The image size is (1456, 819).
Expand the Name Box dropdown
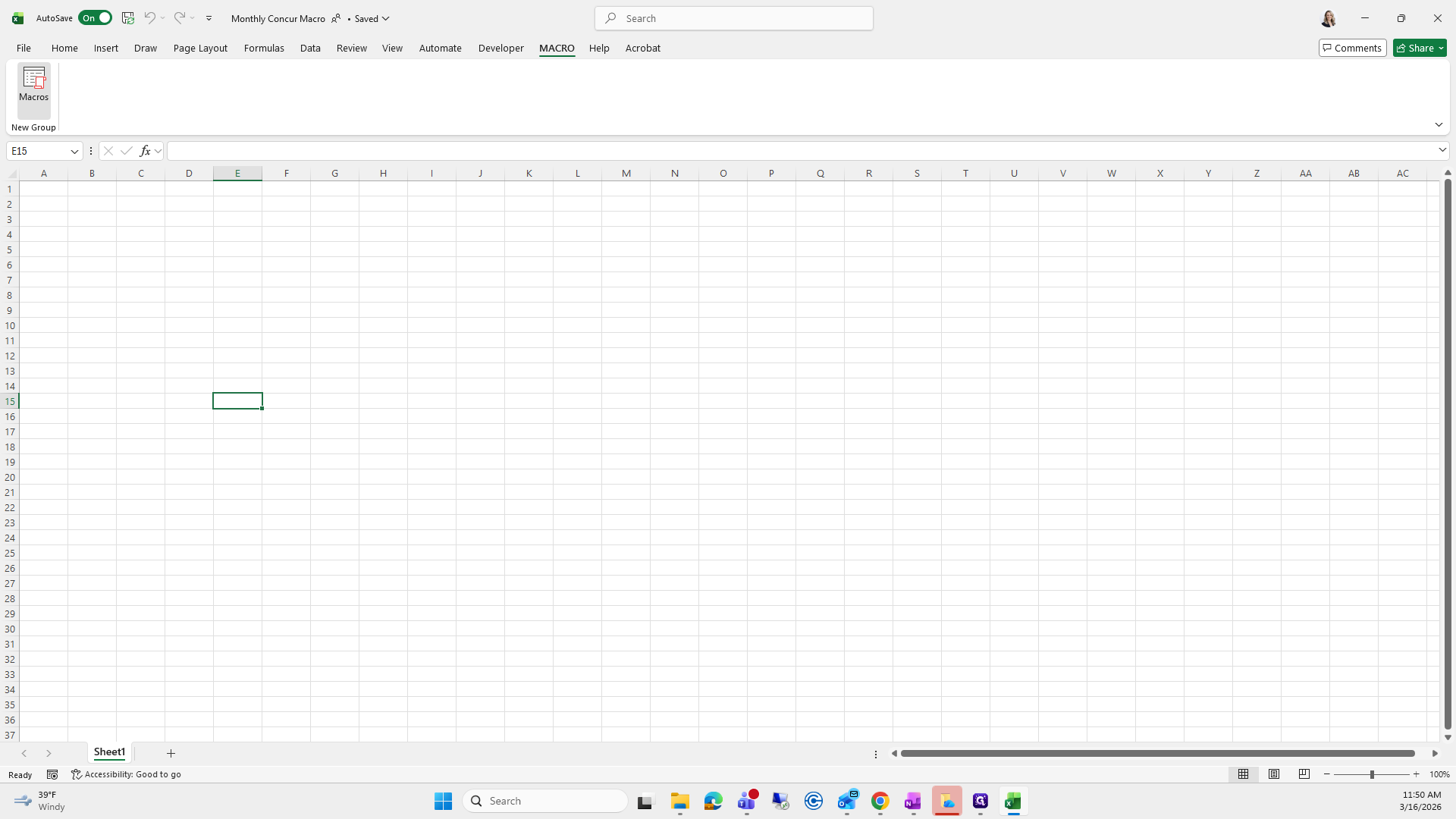coord(74,151)
